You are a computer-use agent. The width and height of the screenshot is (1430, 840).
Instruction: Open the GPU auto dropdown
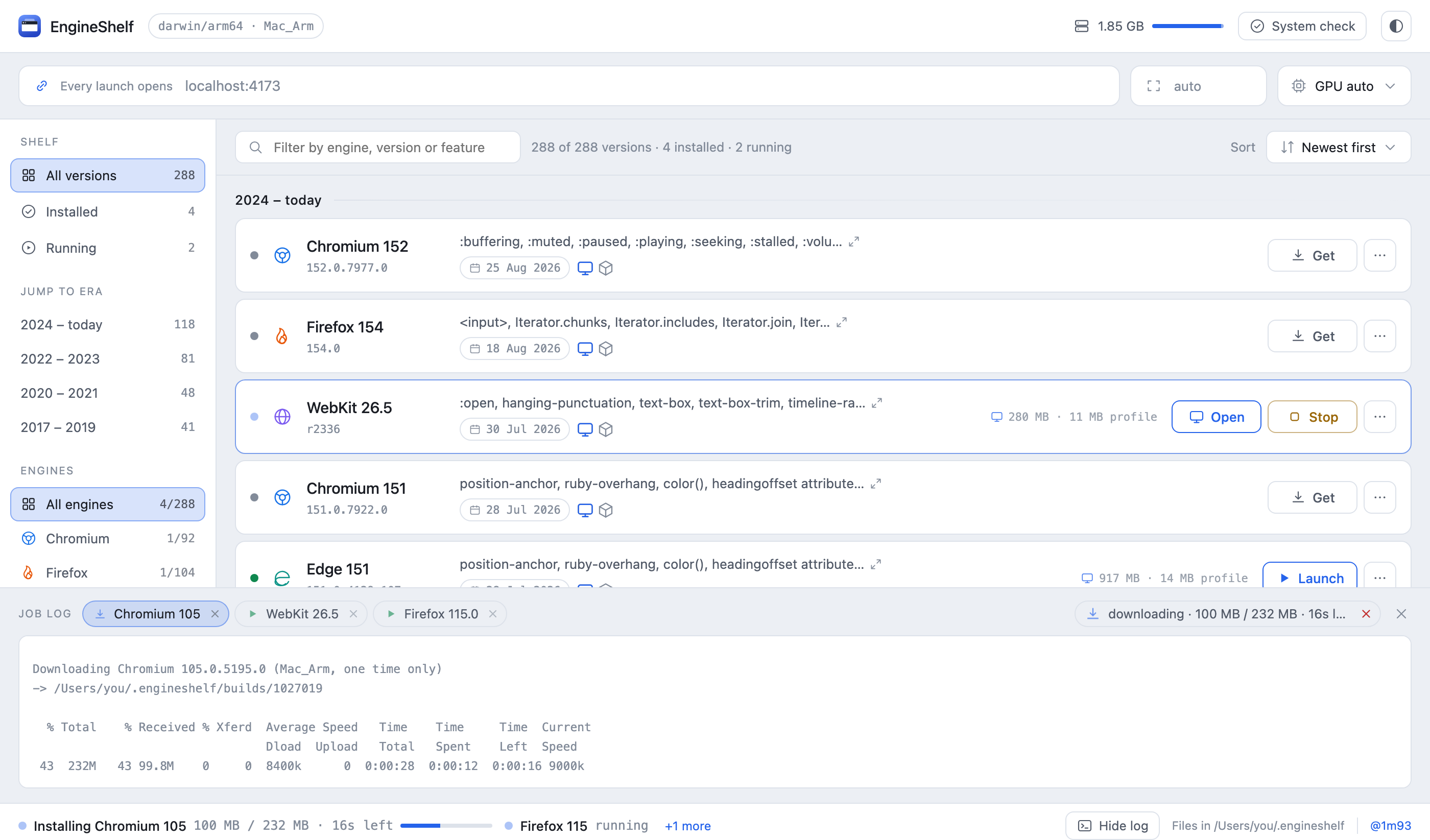tap(1344, 86)
